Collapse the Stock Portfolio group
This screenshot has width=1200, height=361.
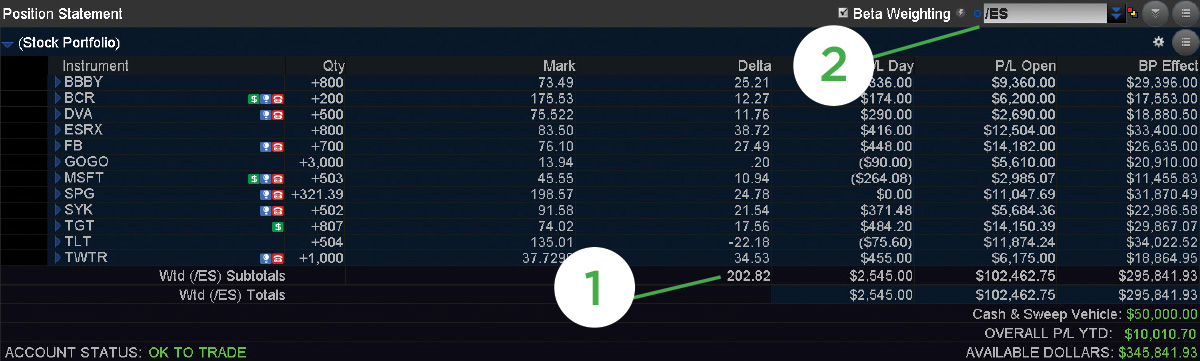8,44
